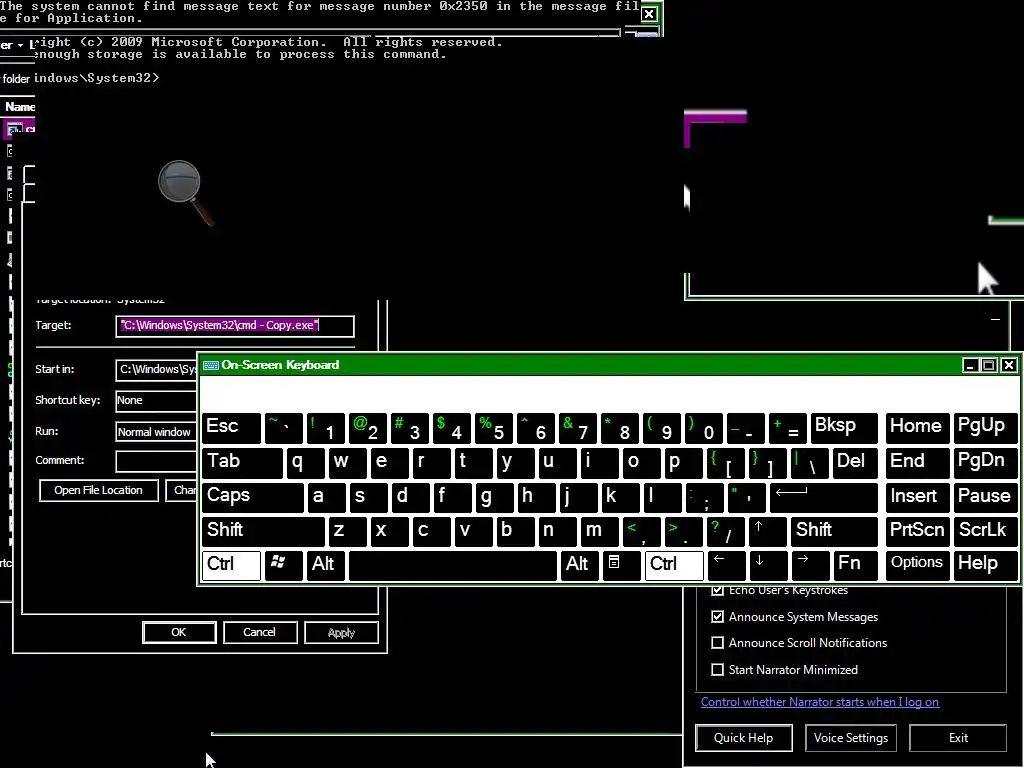Viewport: 1024px width, 768px height.
Task: Open Quick Help in Narrator
Action: click(744, 738)
